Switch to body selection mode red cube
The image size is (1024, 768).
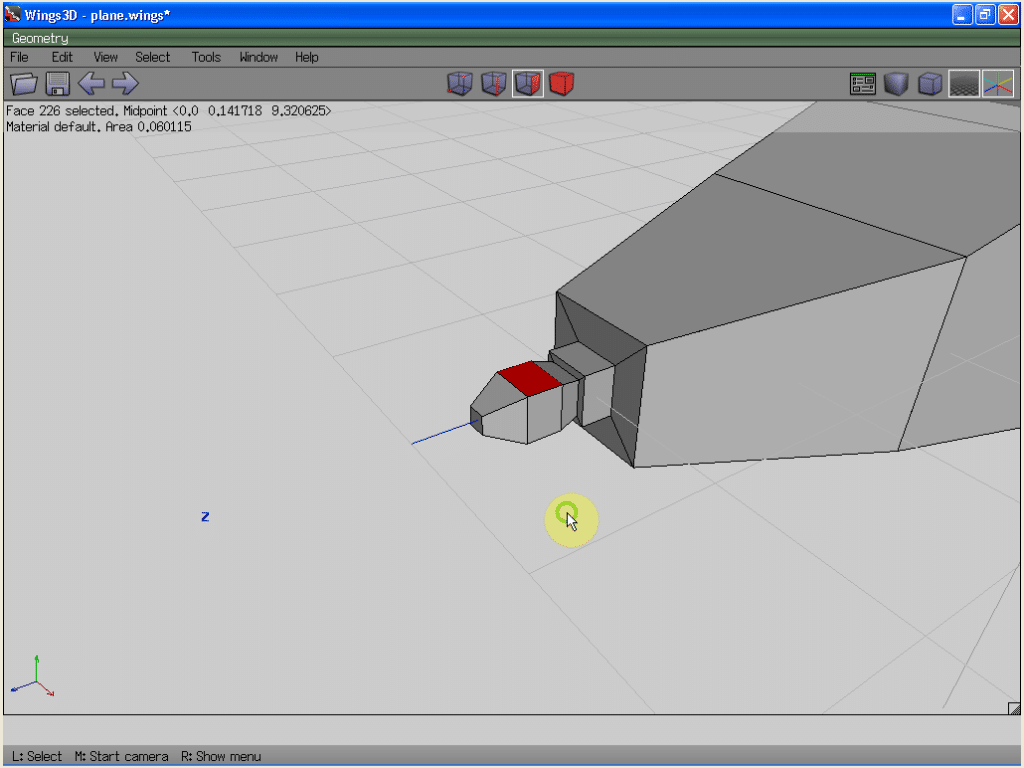(x=562, y=84)
